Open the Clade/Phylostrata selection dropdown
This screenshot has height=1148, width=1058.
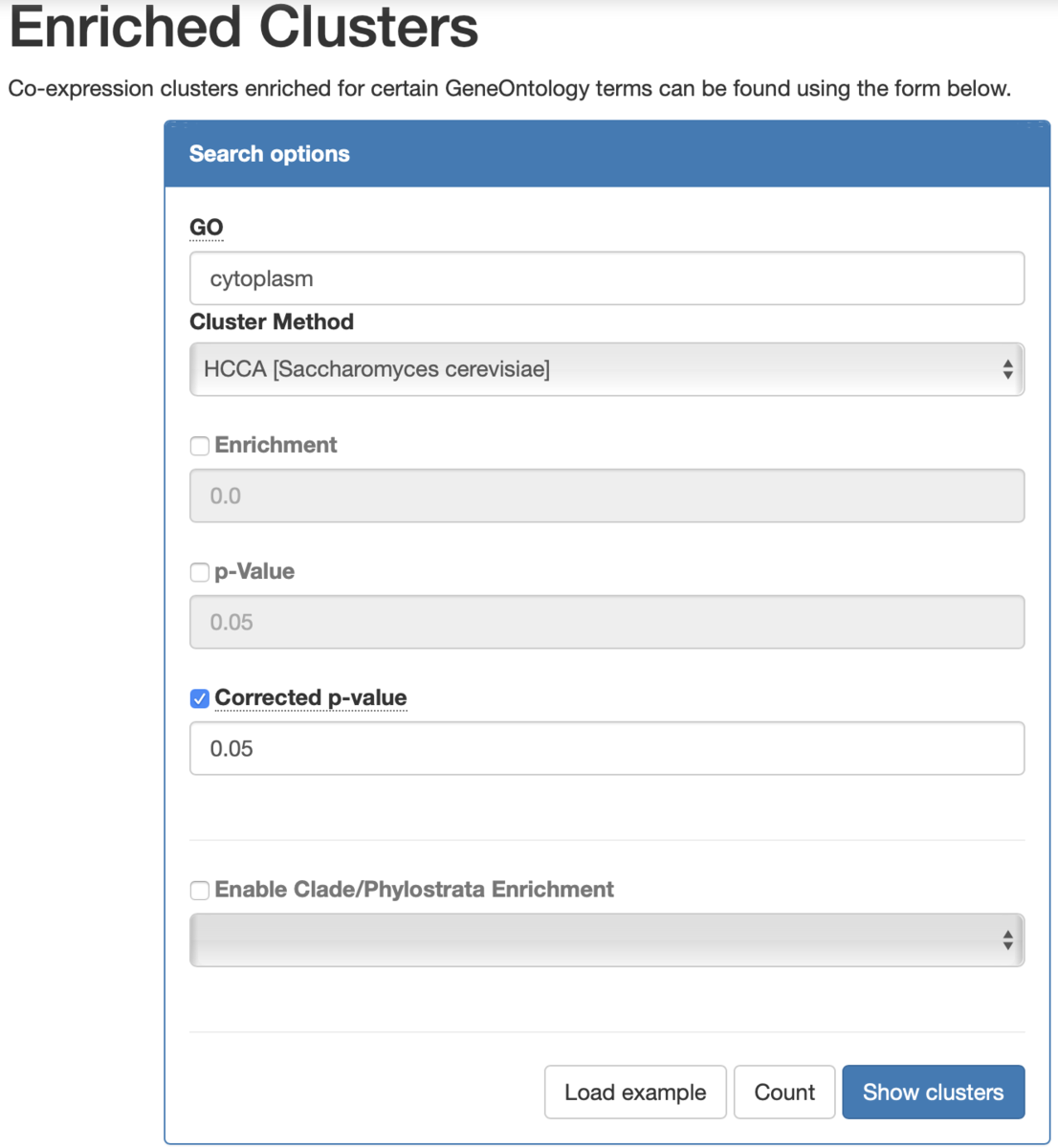(x=606, y=940)
